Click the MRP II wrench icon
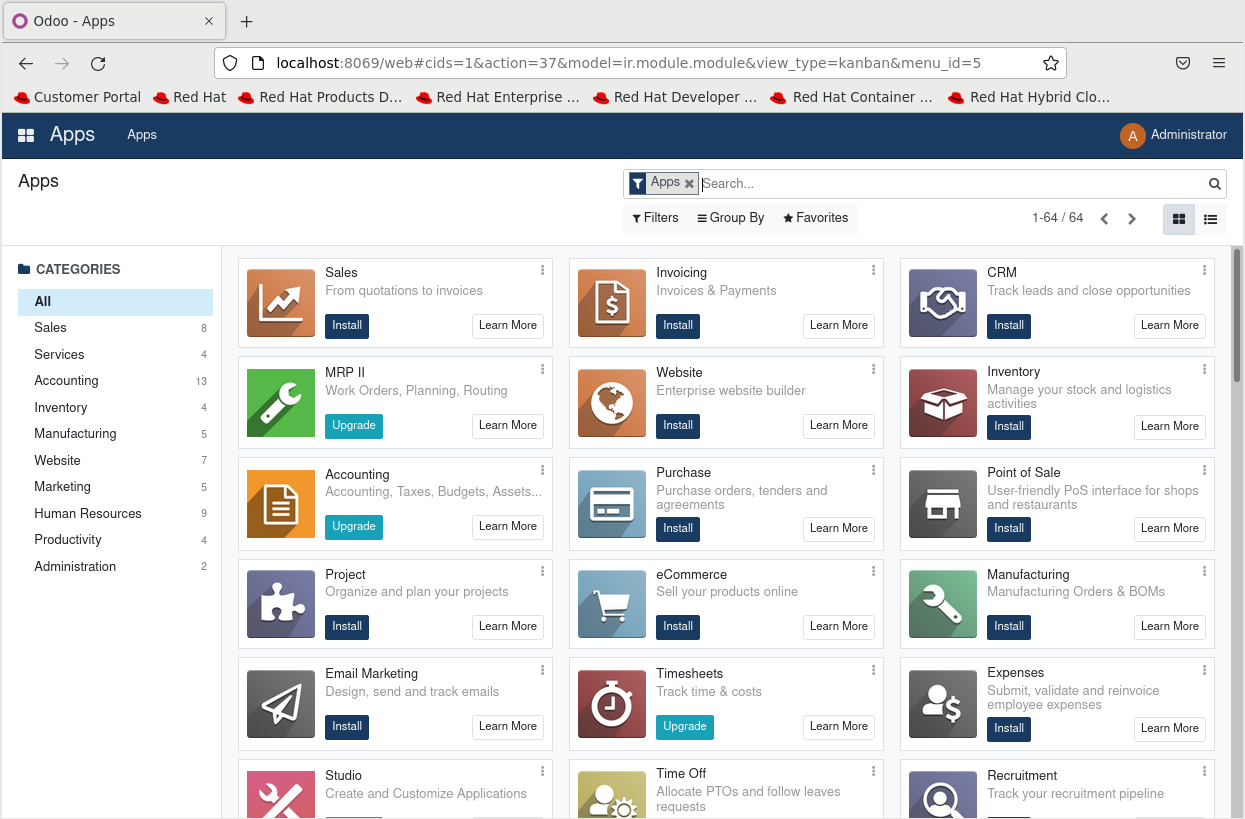This screenshot has height=819, width=1245. click(x=281, y=403)
